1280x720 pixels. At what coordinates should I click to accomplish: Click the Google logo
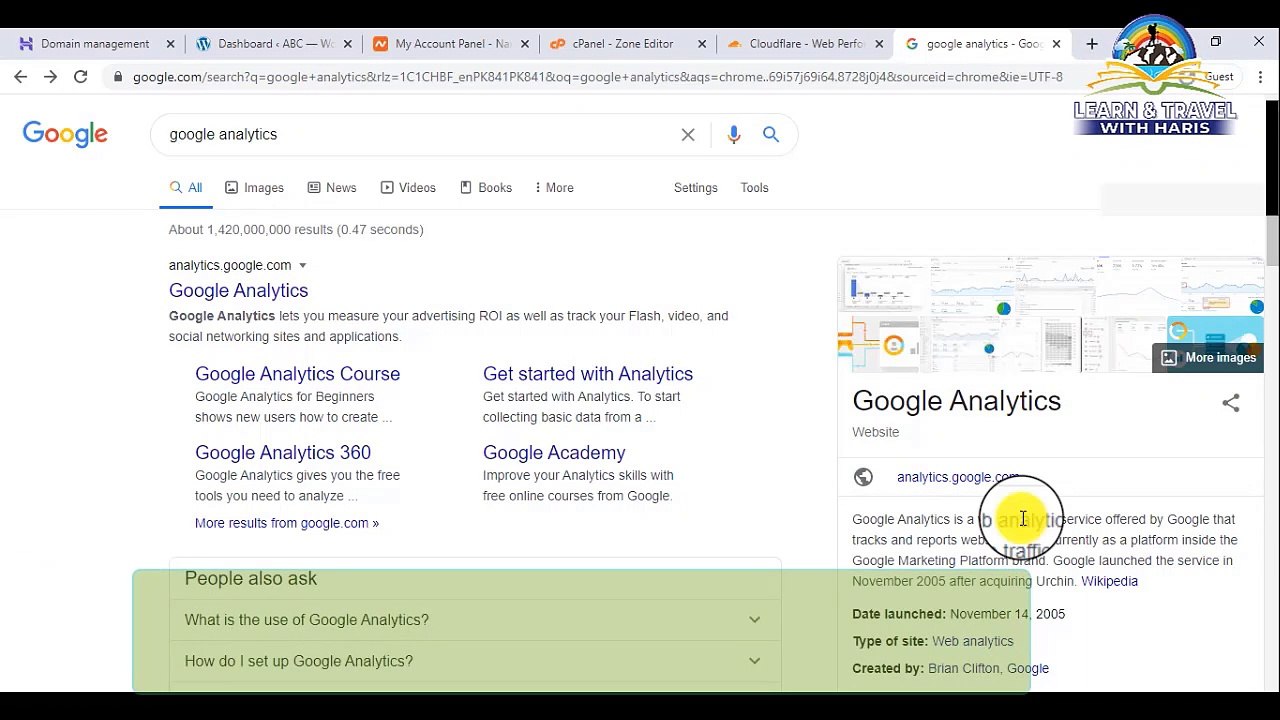[65, 135]
